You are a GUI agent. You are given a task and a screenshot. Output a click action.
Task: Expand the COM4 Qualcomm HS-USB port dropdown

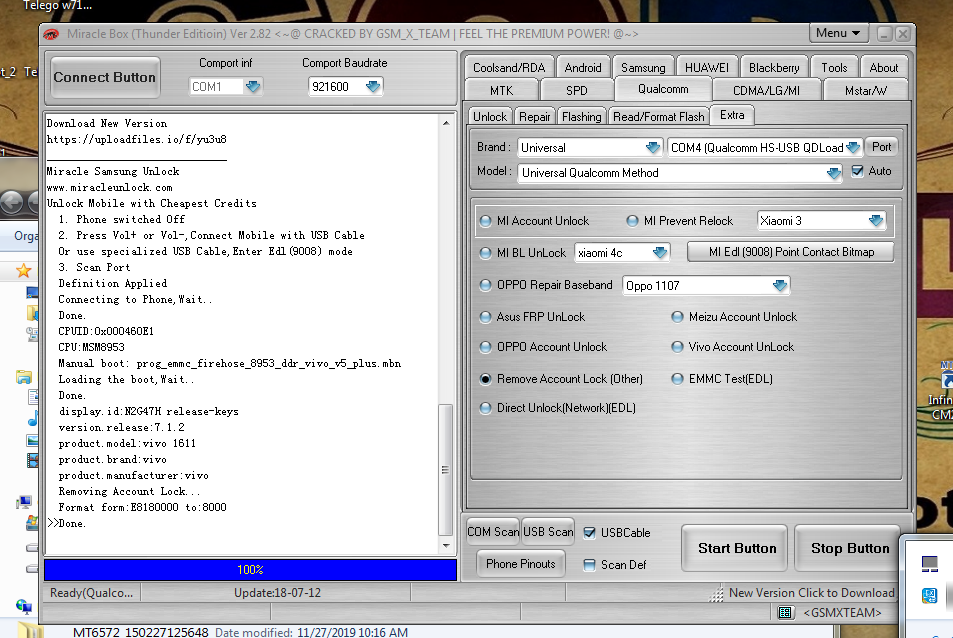pyautogui.click(x=853, y=148)
